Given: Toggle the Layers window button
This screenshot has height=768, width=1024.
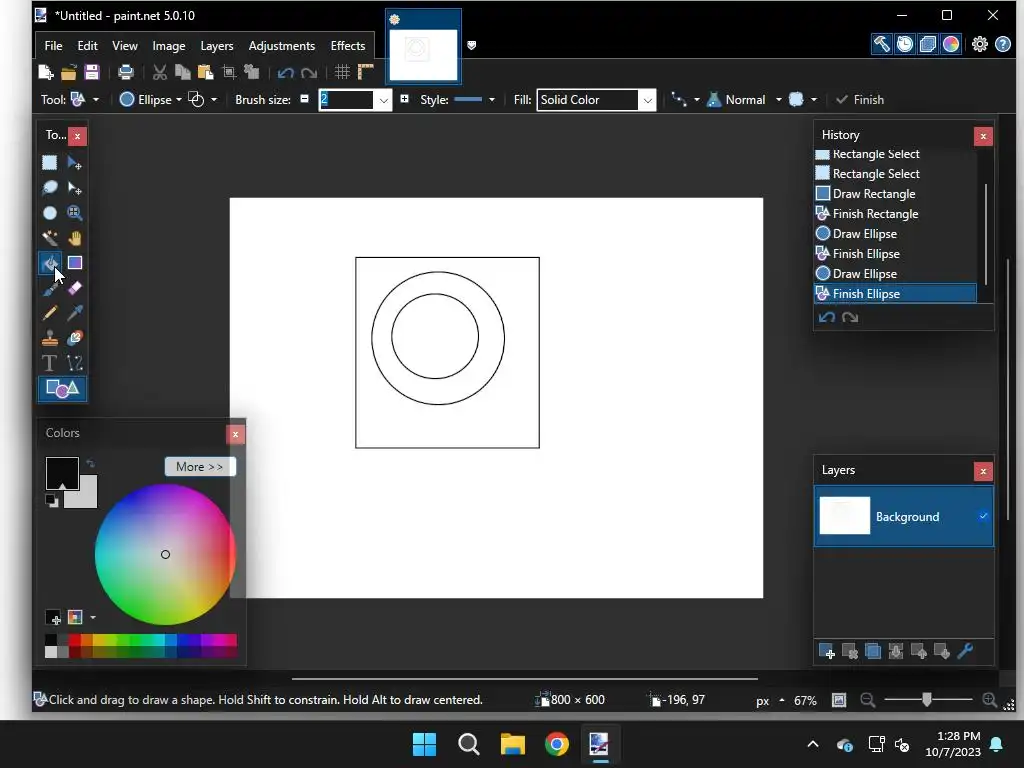Looking at the screenshot, I should [927, 44].
